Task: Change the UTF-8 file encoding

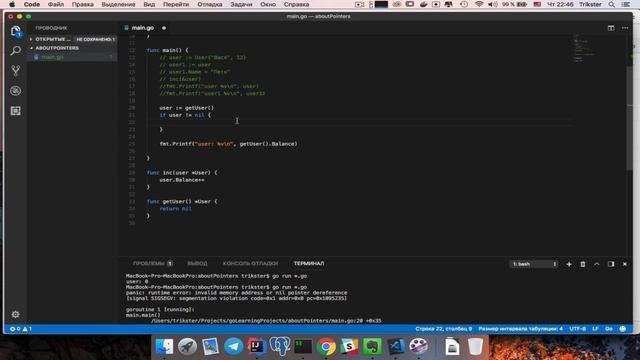Action: coord(577,329)
